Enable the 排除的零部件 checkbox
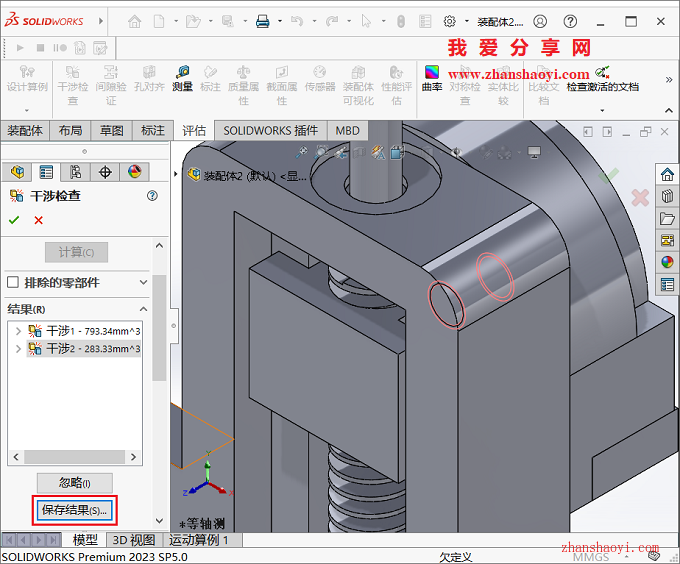 tap(13, 282)
